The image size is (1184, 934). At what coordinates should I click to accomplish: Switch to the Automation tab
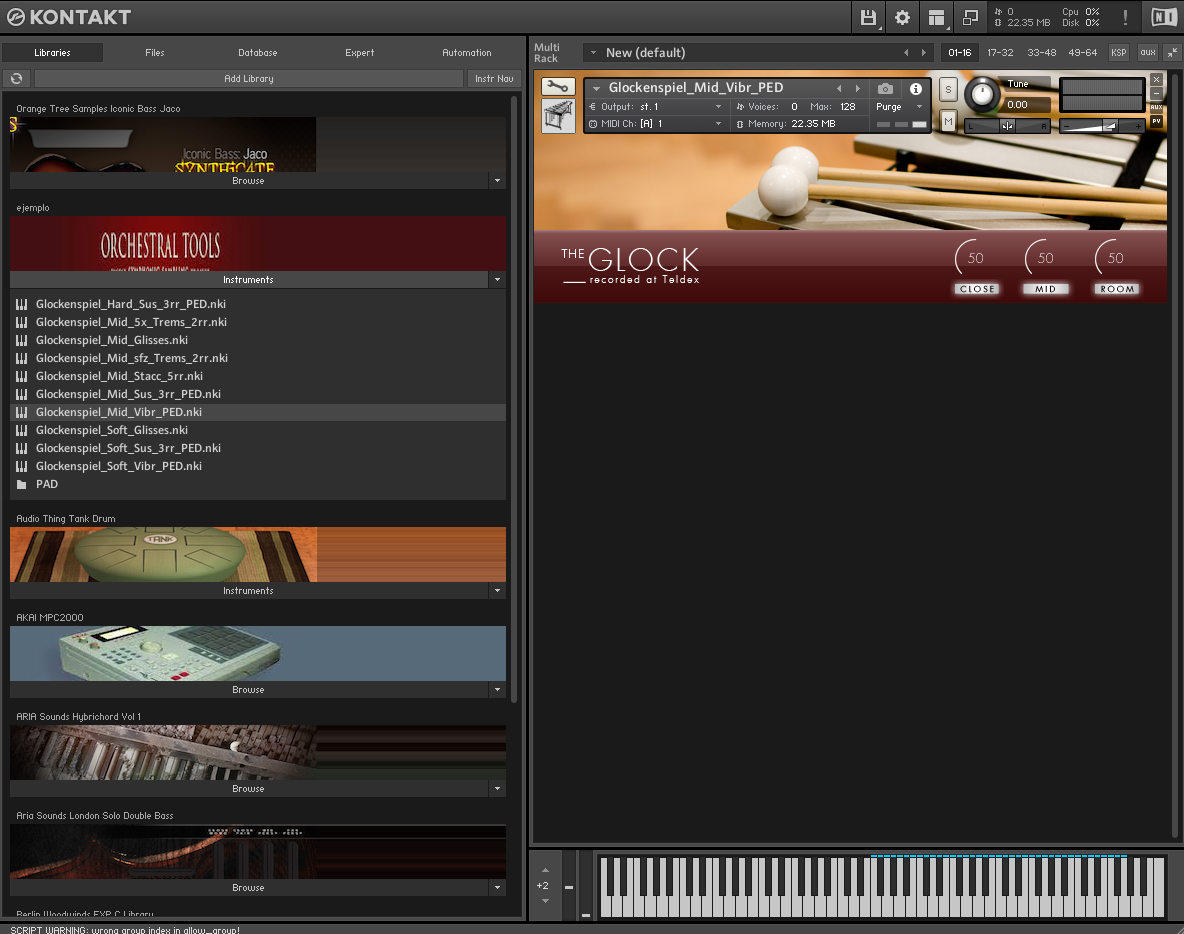(467, 53)
